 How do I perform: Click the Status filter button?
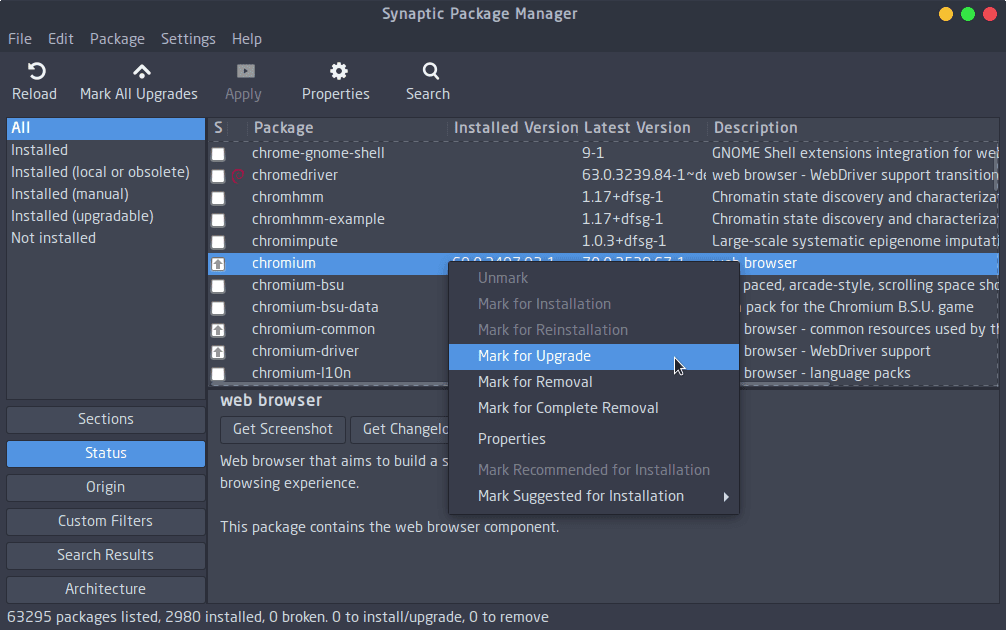coord(106,454)
